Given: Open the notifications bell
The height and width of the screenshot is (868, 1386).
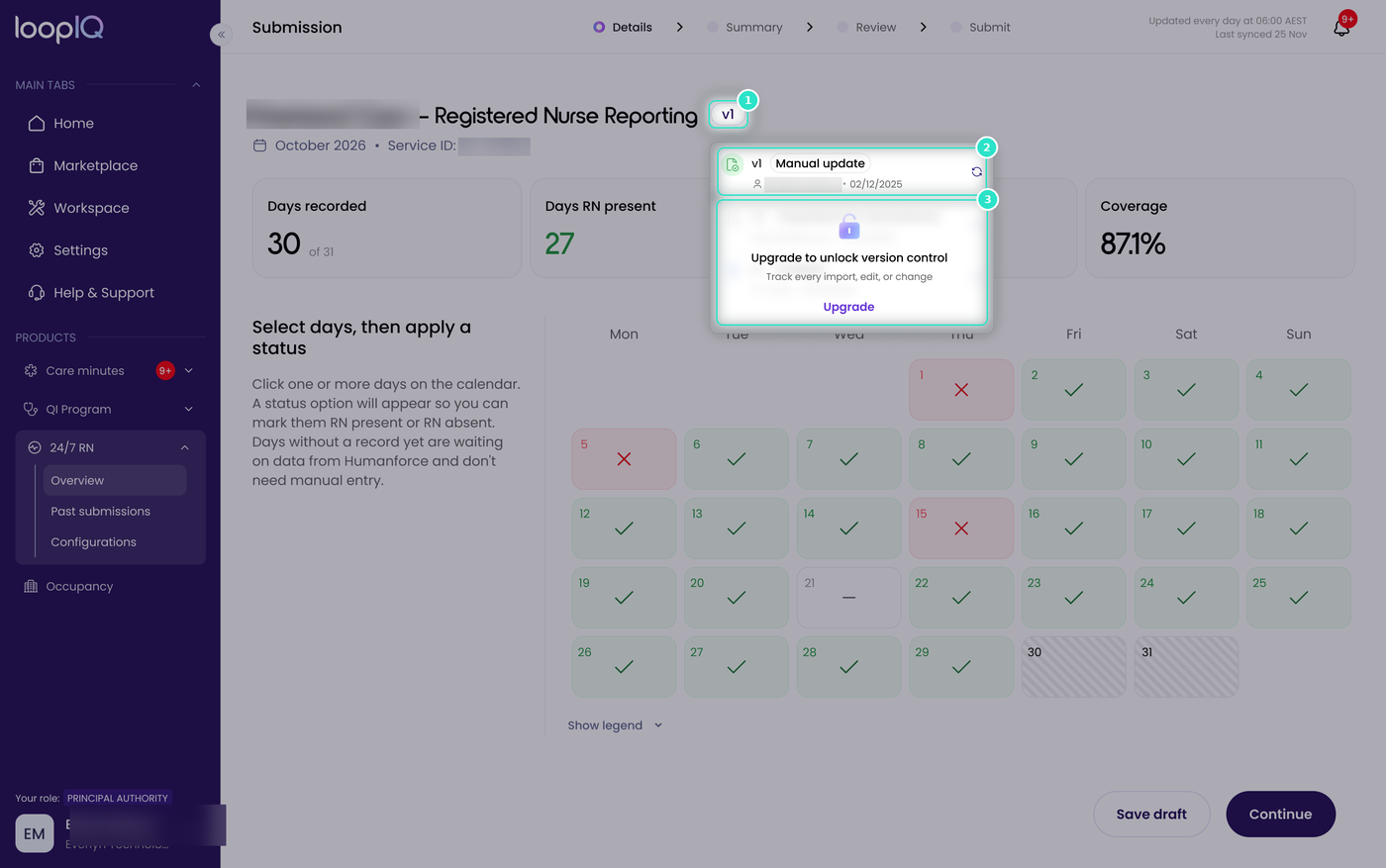Looking at the screenshot, I should (1341, 28).
